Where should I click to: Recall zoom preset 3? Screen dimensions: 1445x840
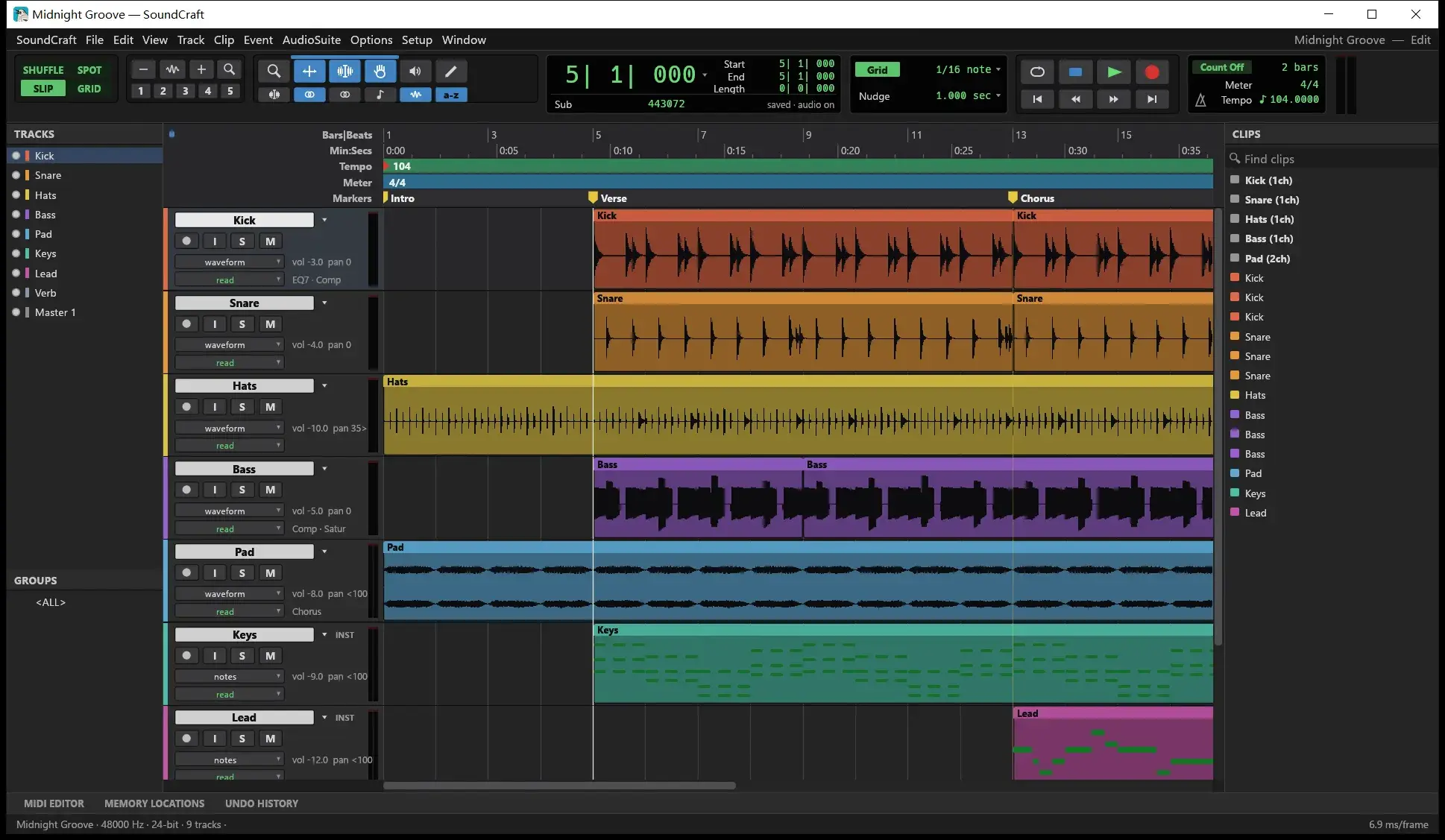185,91
